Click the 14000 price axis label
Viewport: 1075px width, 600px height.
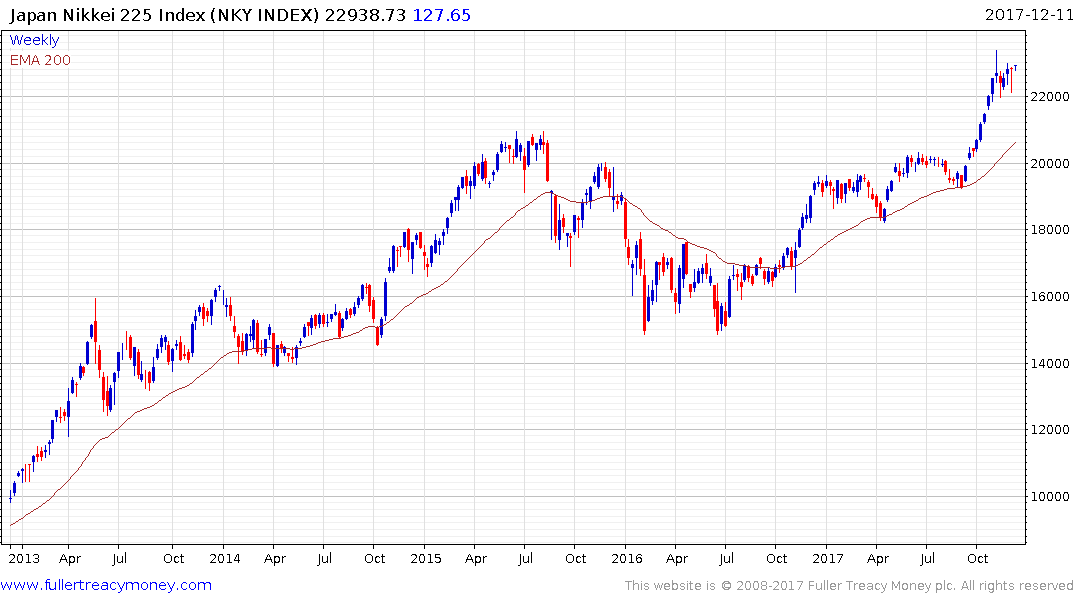(1050, 363)
